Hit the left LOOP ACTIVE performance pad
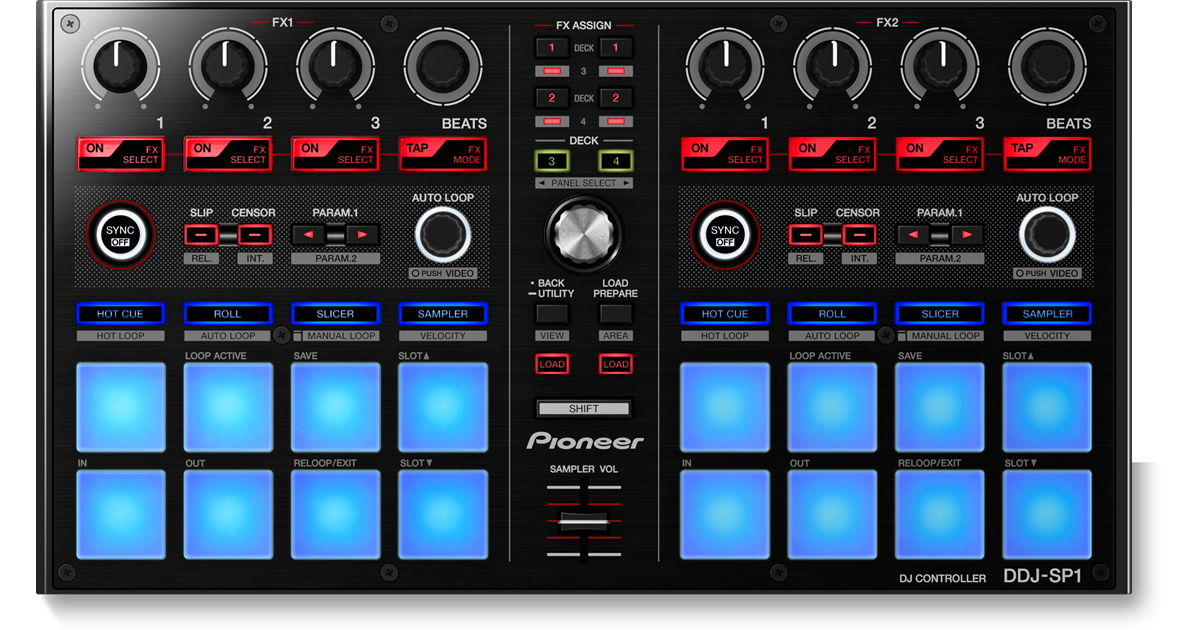Image resolution: width=1200 pixels, height=630 pixels. 228,407
